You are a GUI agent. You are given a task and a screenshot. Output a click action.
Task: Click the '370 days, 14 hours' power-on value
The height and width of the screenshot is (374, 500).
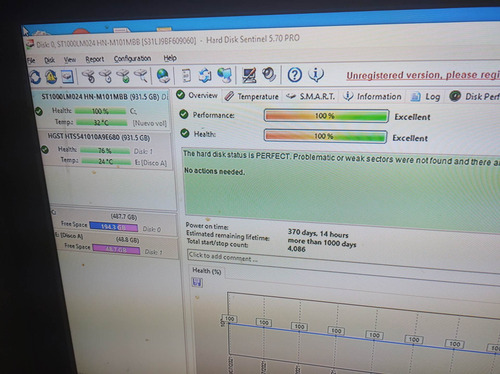coord(318,233)
